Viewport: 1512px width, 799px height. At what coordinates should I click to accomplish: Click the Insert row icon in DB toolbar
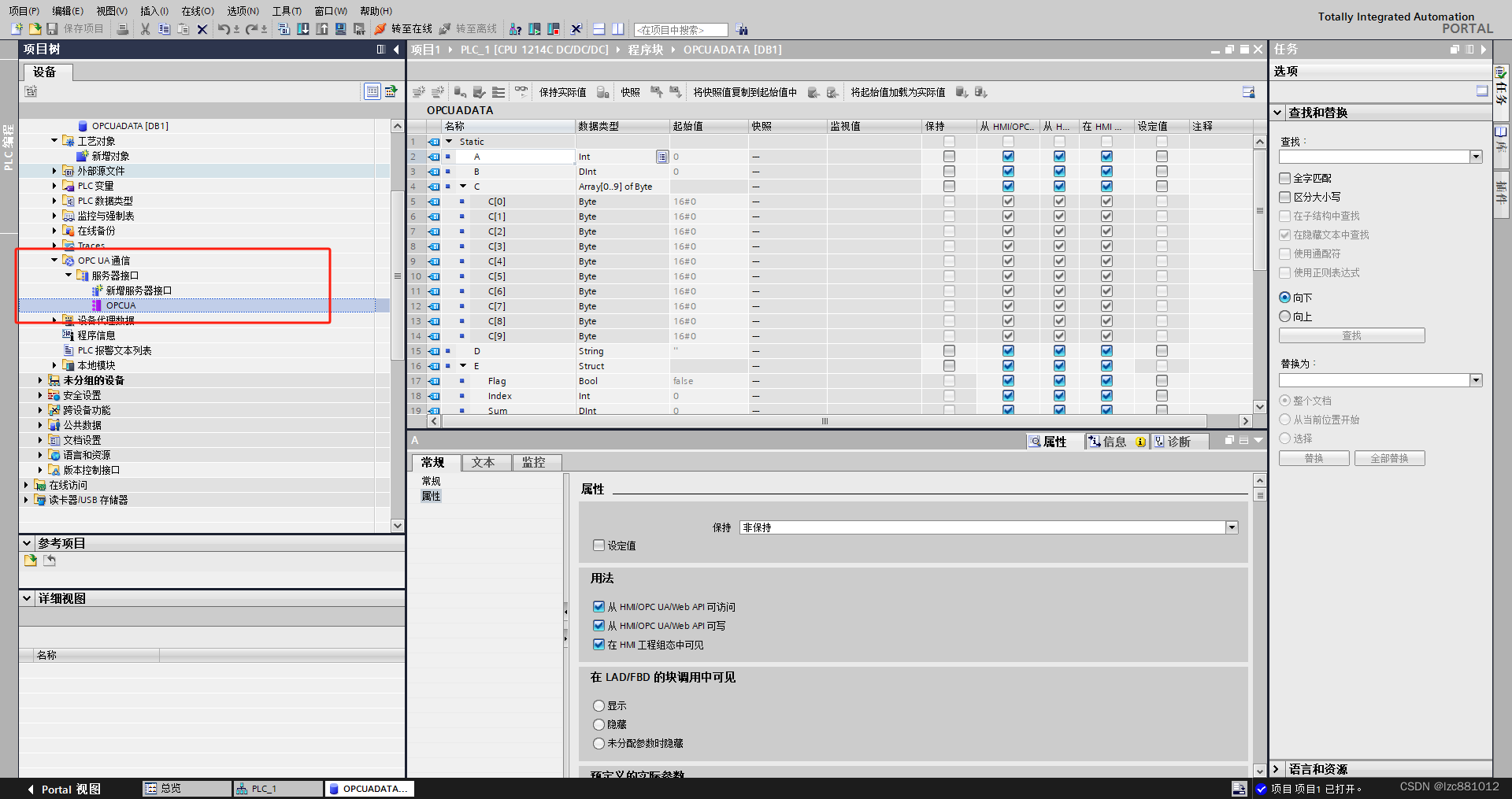click(419, 92)
